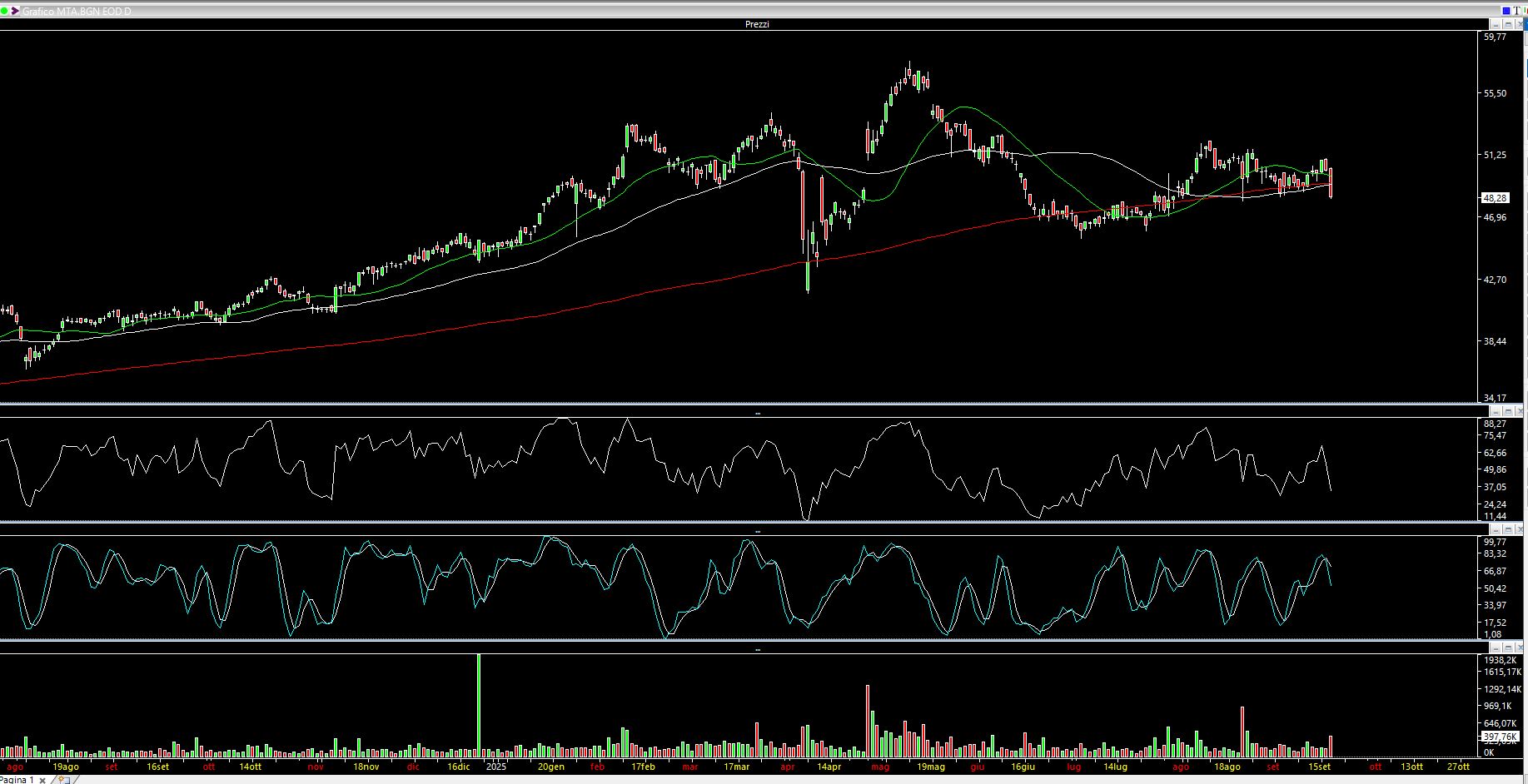Maximize the Prezzi price panel
The height and width of the screenshot is (784, 1528).
coord(1507,25)
